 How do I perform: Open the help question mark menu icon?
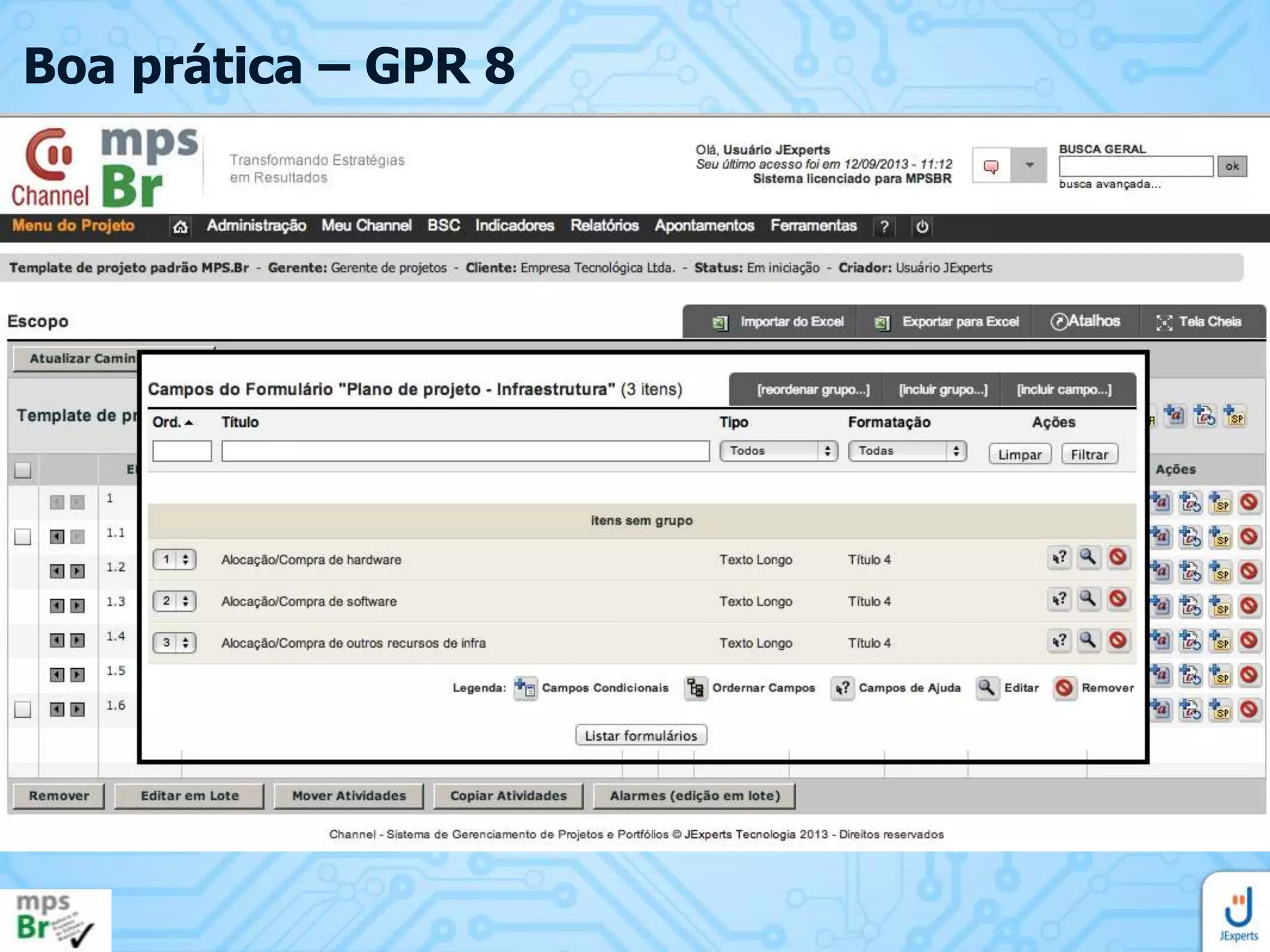tap(884, 227)
